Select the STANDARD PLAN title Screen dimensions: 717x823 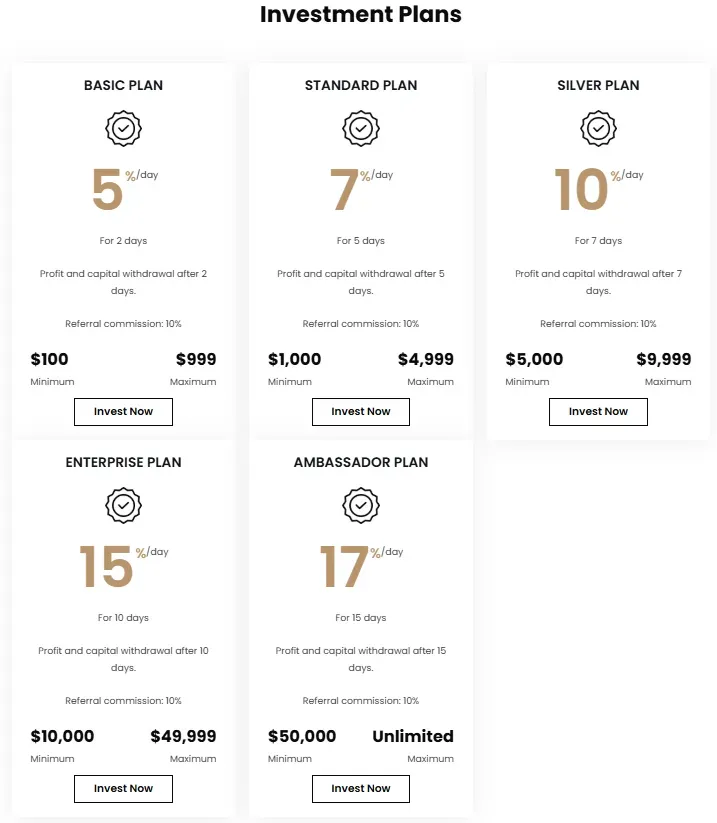tap(361, 86)
